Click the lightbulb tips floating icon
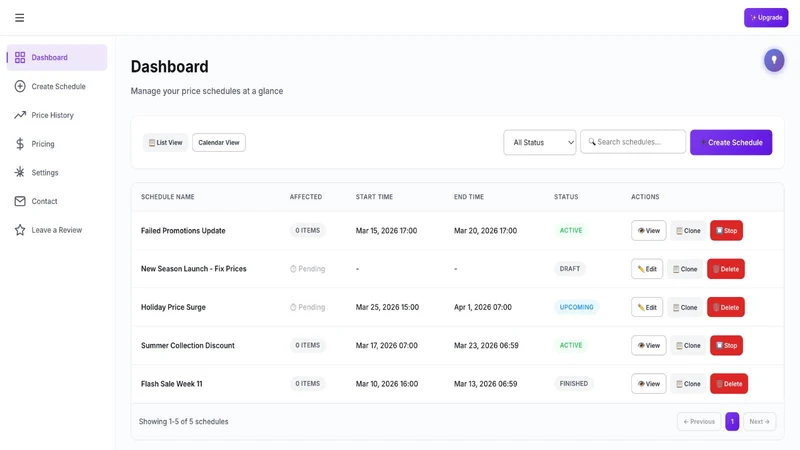This screenshot has width=800, height=450. coord(774,60)
